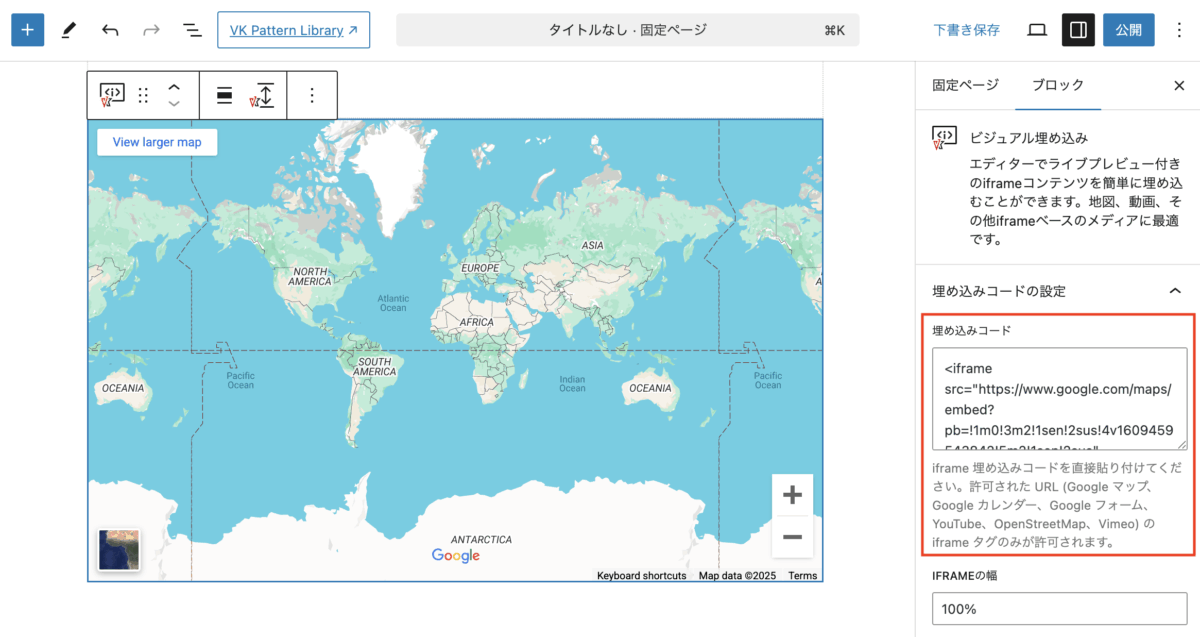Open the top bar options kebab menu
Viewport: 1200px width, 637px height.
coord(1178,30)
